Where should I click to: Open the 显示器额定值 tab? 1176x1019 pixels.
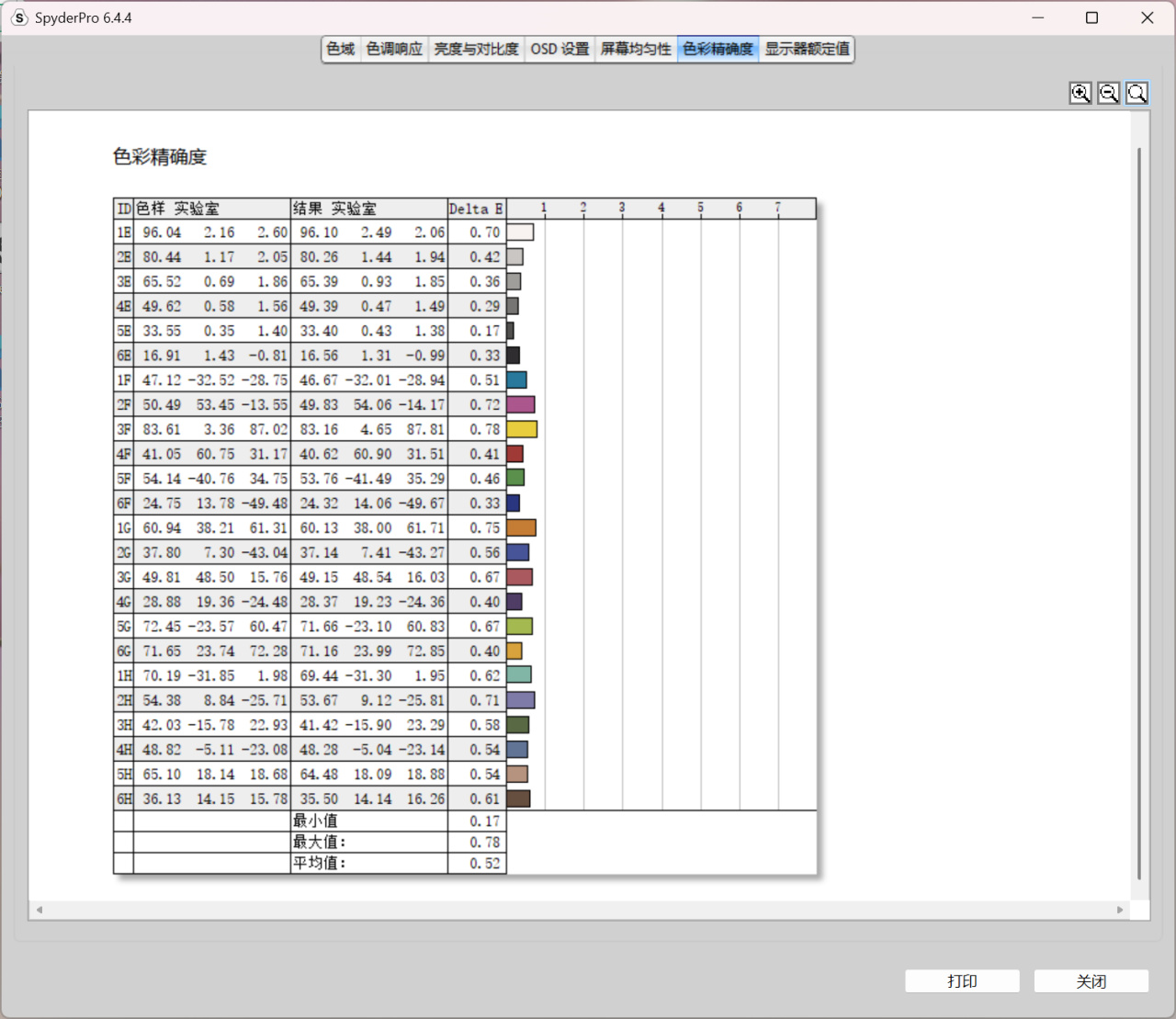808,49
